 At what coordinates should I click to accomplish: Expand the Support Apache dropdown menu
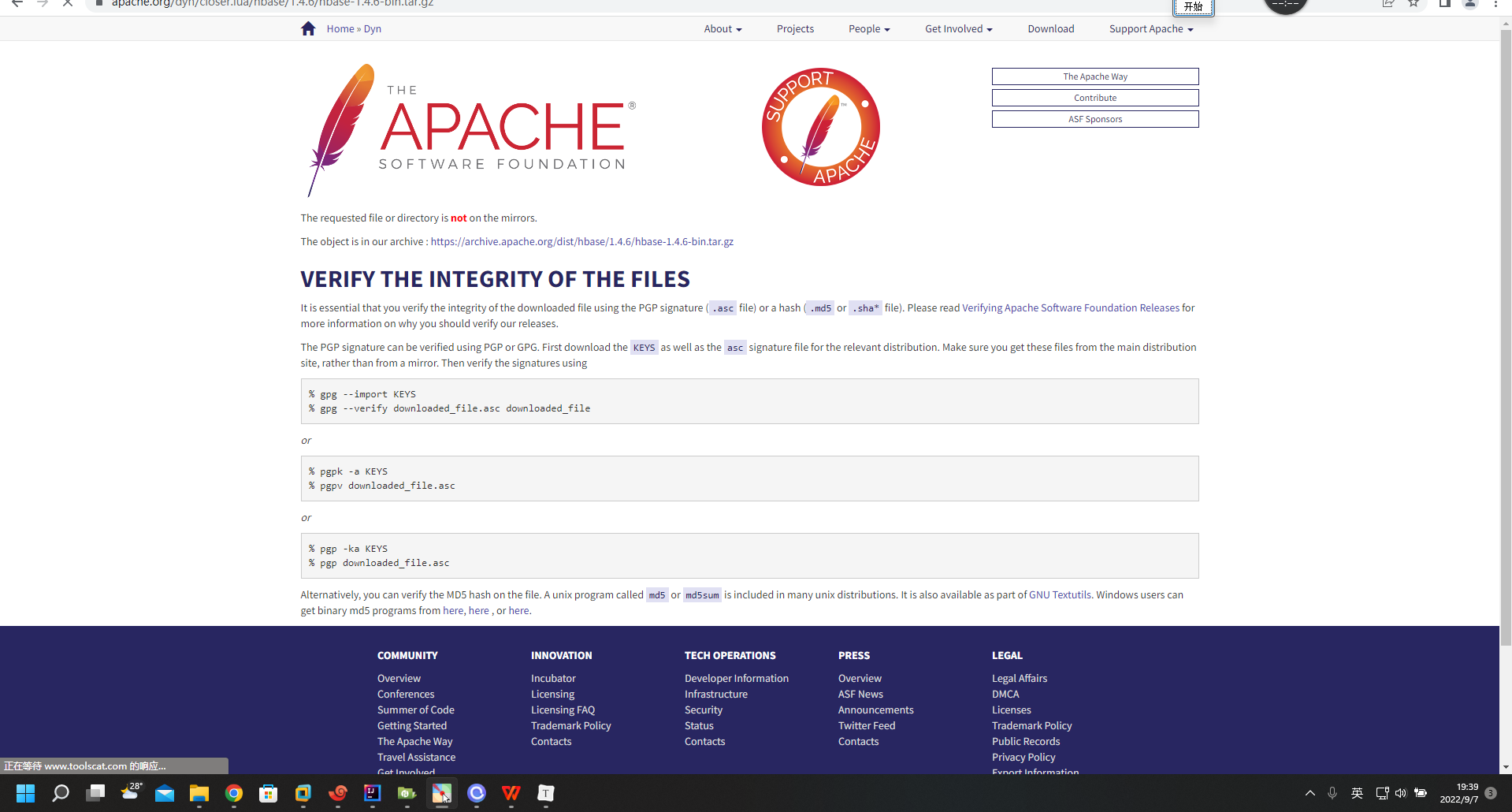coord(1151,29)
